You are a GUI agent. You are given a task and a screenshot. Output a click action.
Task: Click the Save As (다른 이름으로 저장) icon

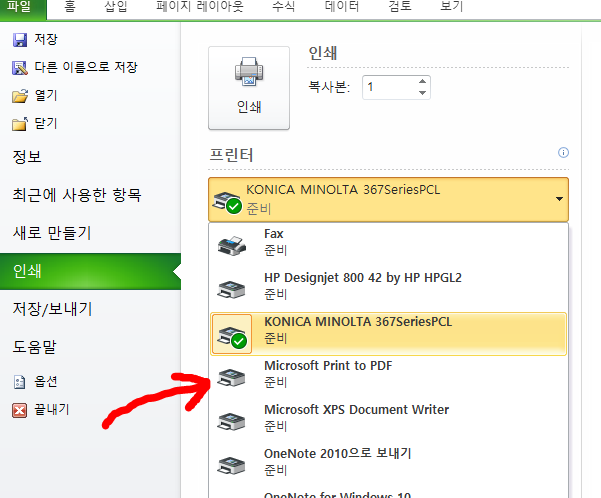(x=20, y=68)
